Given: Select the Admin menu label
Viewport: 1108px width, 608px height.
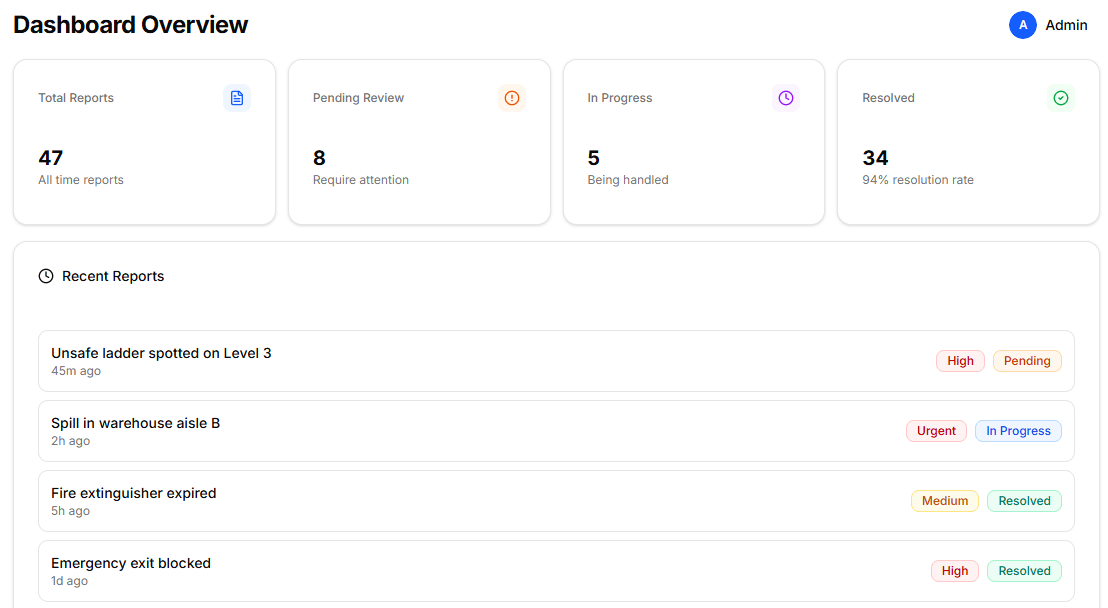Looking at the screenshot, I should (1067, 25).
